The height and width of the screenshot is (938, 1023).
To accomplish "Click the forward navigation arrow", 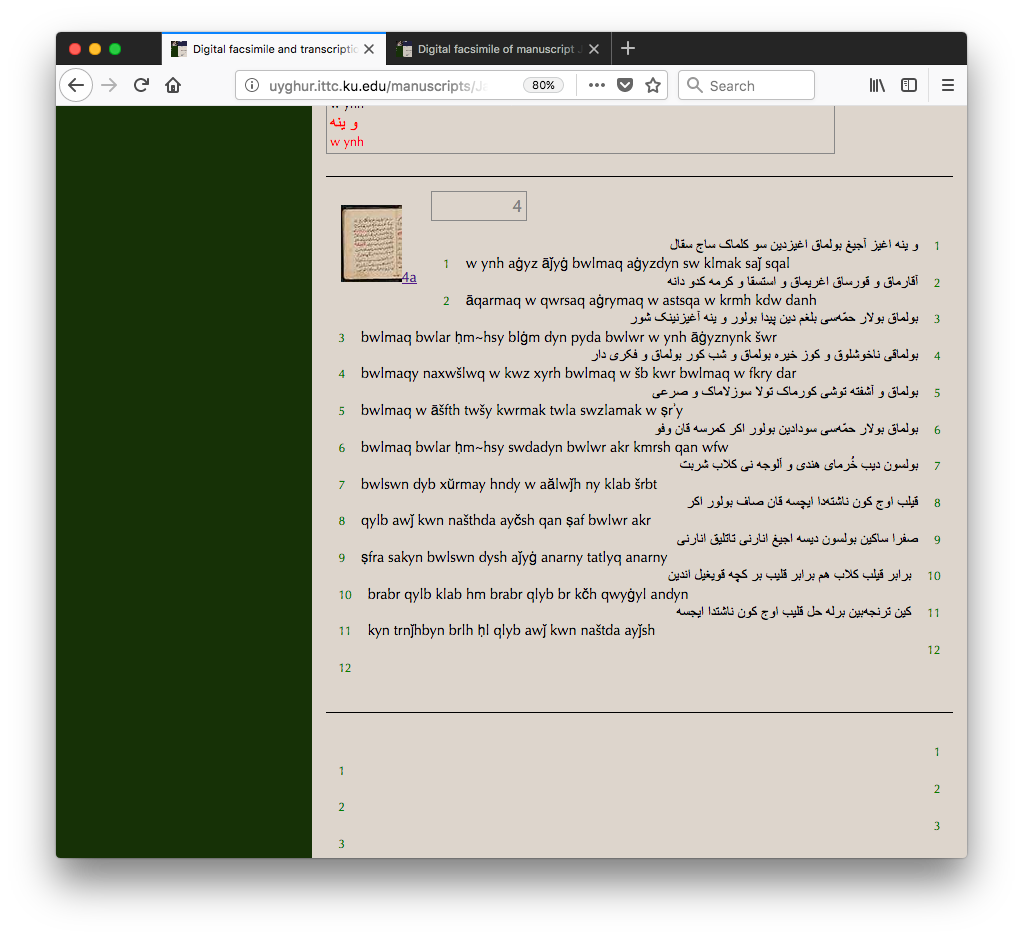I will (x=109, y=85).
